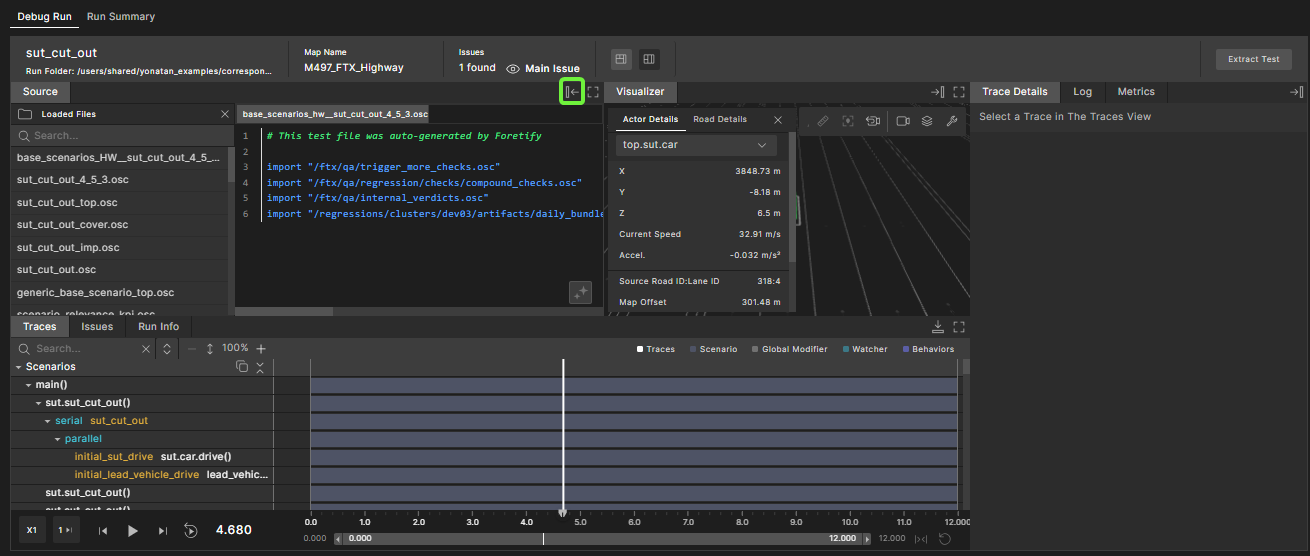Open the camera view icon in Visualizer
The width and height of the screenshot is (1310, 556).
tap(903, 121)
